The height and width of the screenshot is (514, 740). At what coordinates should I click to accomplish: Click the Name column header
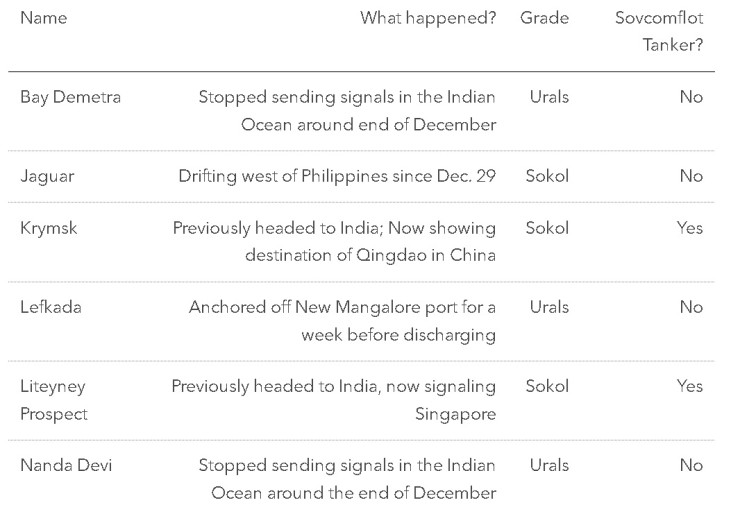pyautogui.click(x=43, y=18)
